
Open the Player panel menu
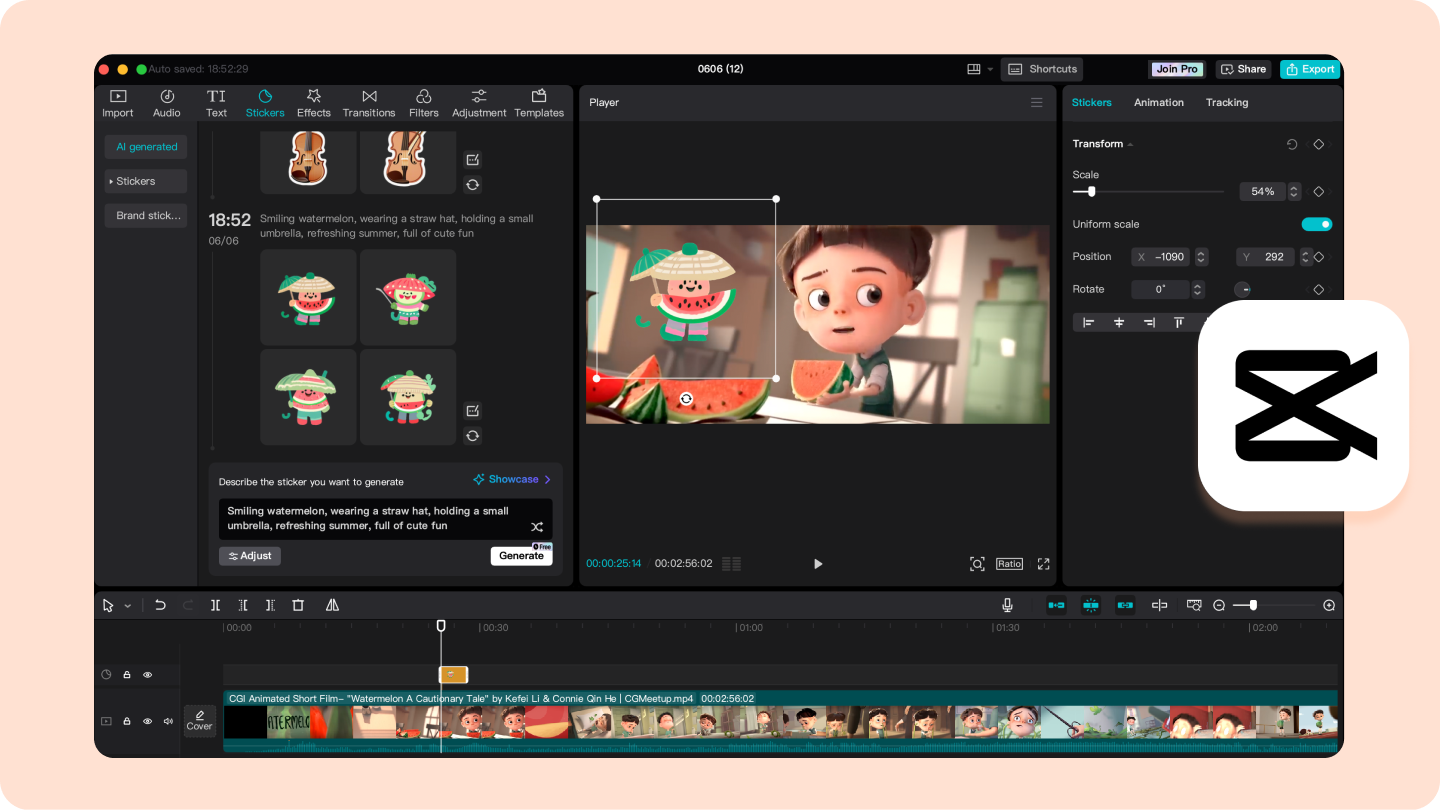(1037, 102)
